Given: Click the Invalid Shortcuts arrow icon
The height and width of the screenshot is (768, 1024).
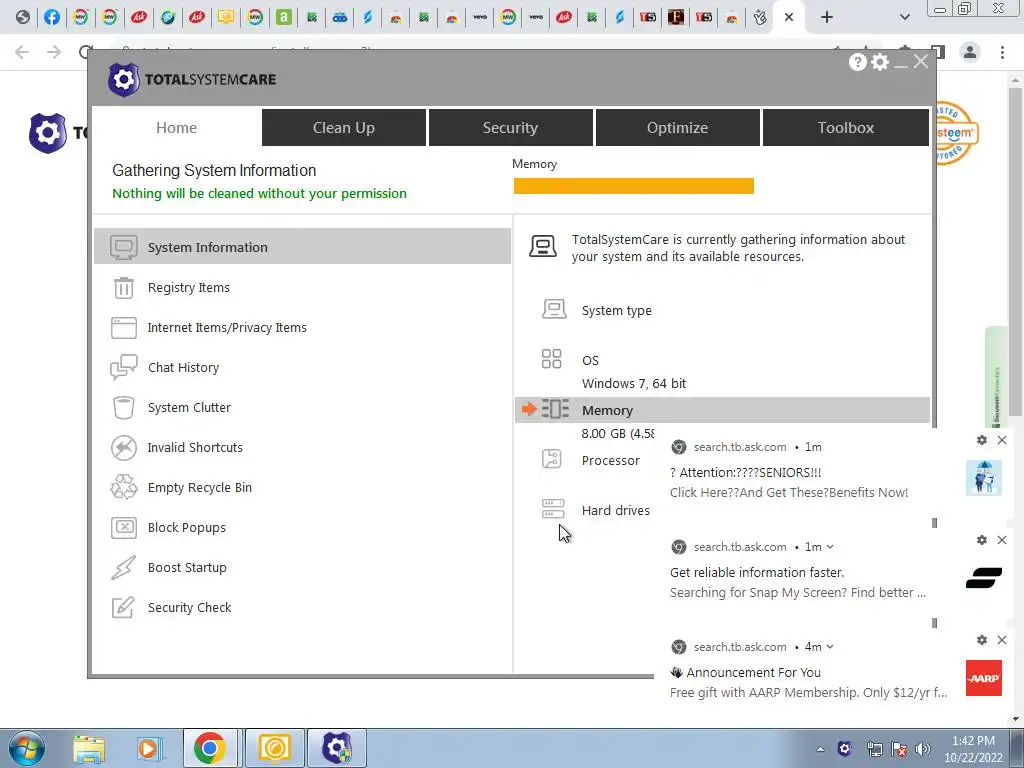Looking at the screenshot, I should pyautogui.click(x=123, y=447).
